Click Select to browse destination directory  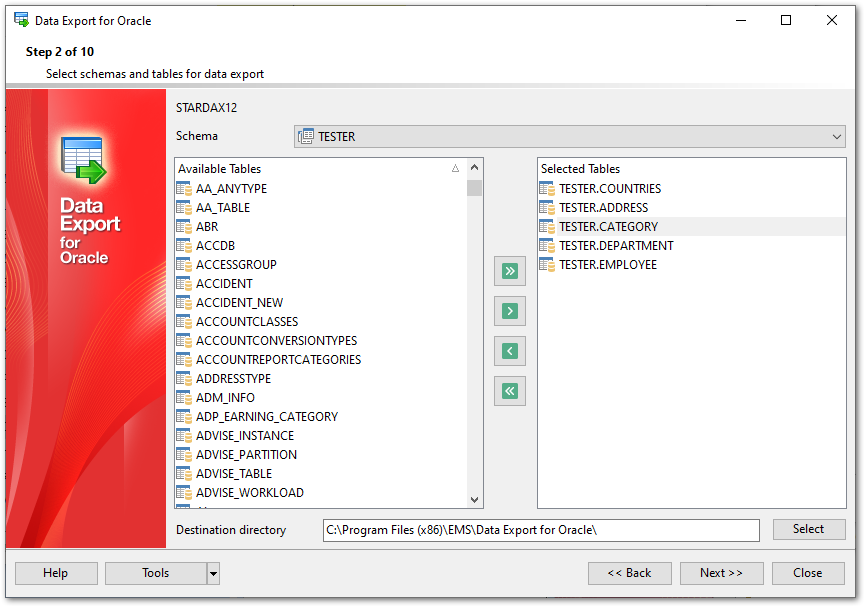pyautogui.click(x=808, y=529)
